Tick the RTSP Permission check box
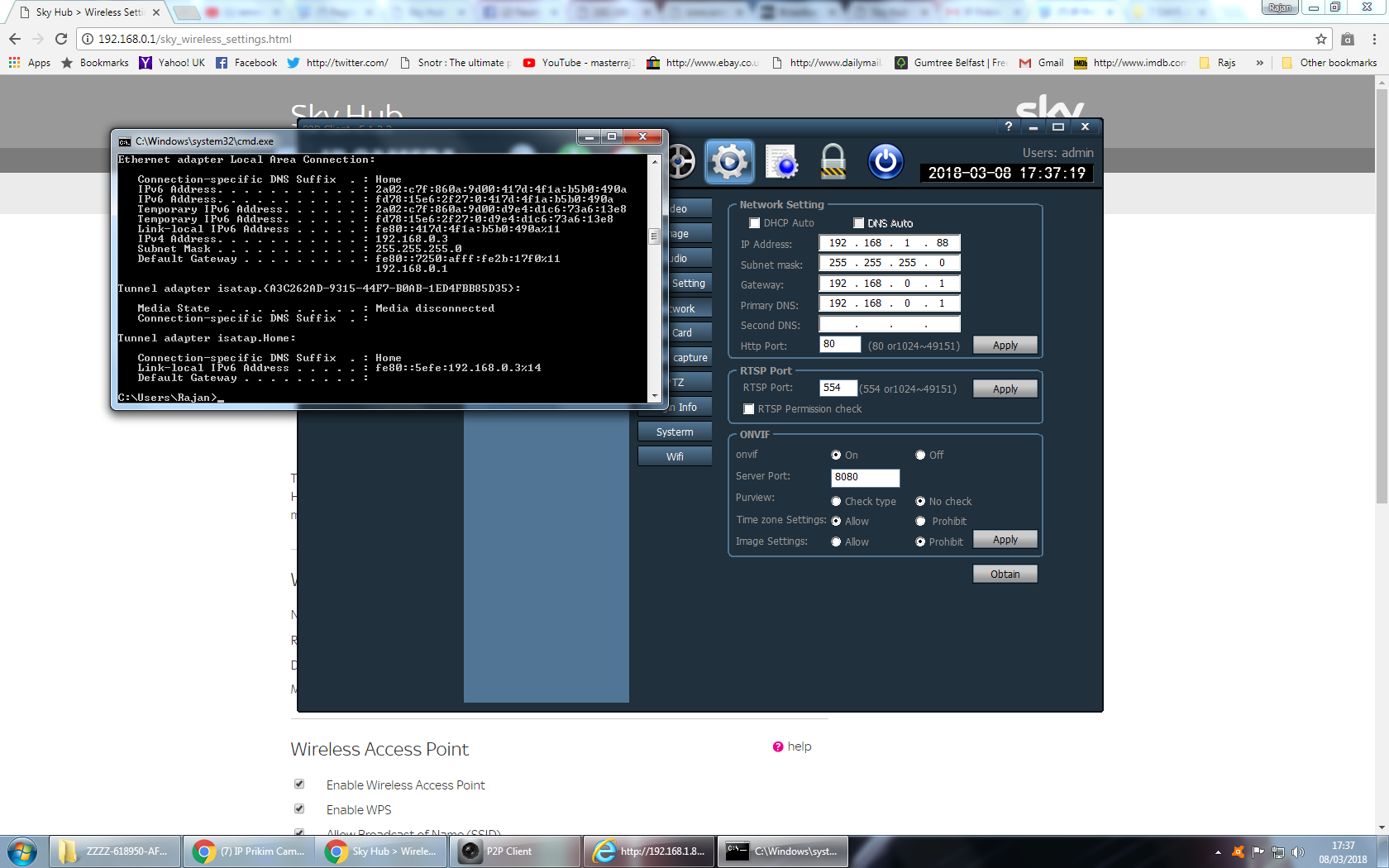1389x868 pixels. pos(749,409)
